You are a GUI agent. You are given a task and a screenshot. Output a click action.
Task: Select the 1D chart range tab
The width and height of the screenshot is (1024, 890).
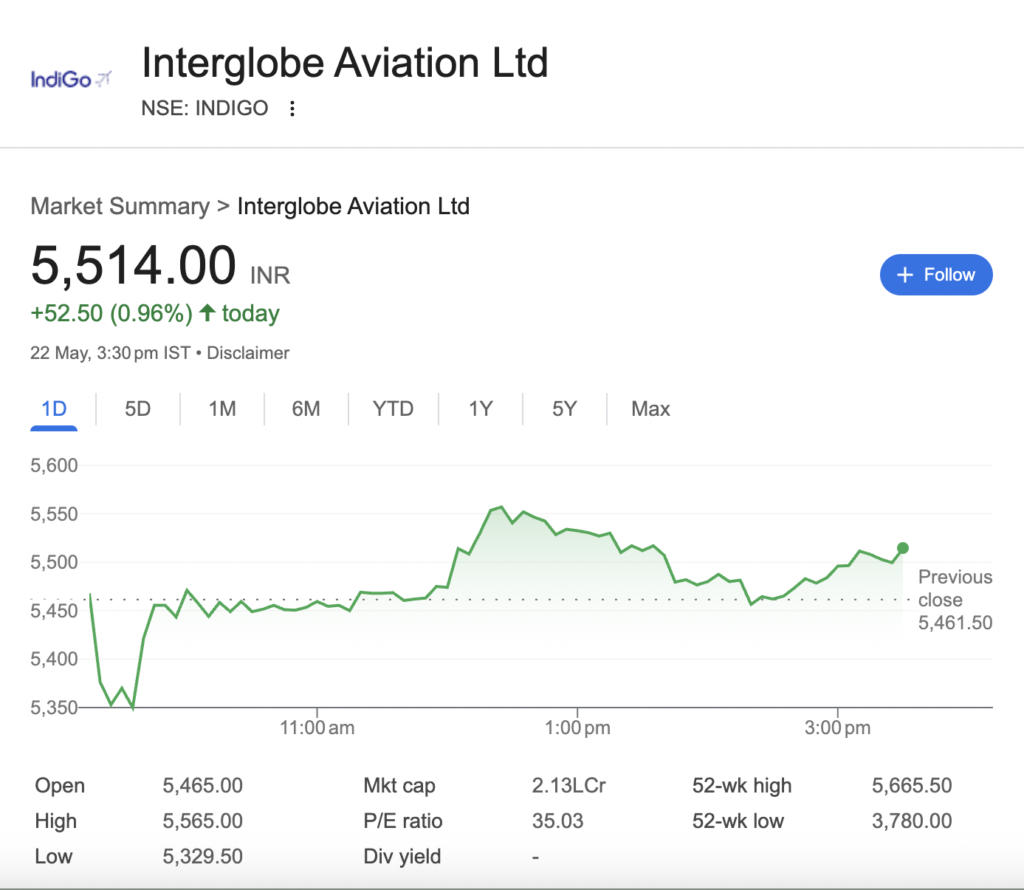pyautogui.click(x=54, y=409)
